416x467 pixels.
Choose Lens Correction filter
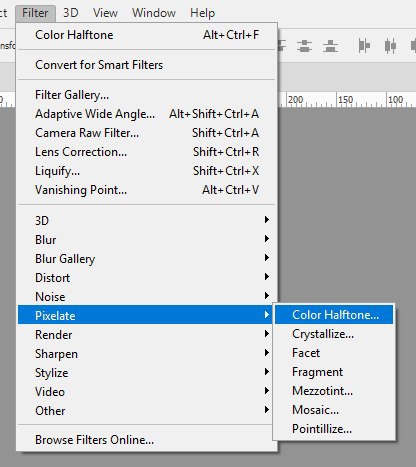[x=147, y=152]
